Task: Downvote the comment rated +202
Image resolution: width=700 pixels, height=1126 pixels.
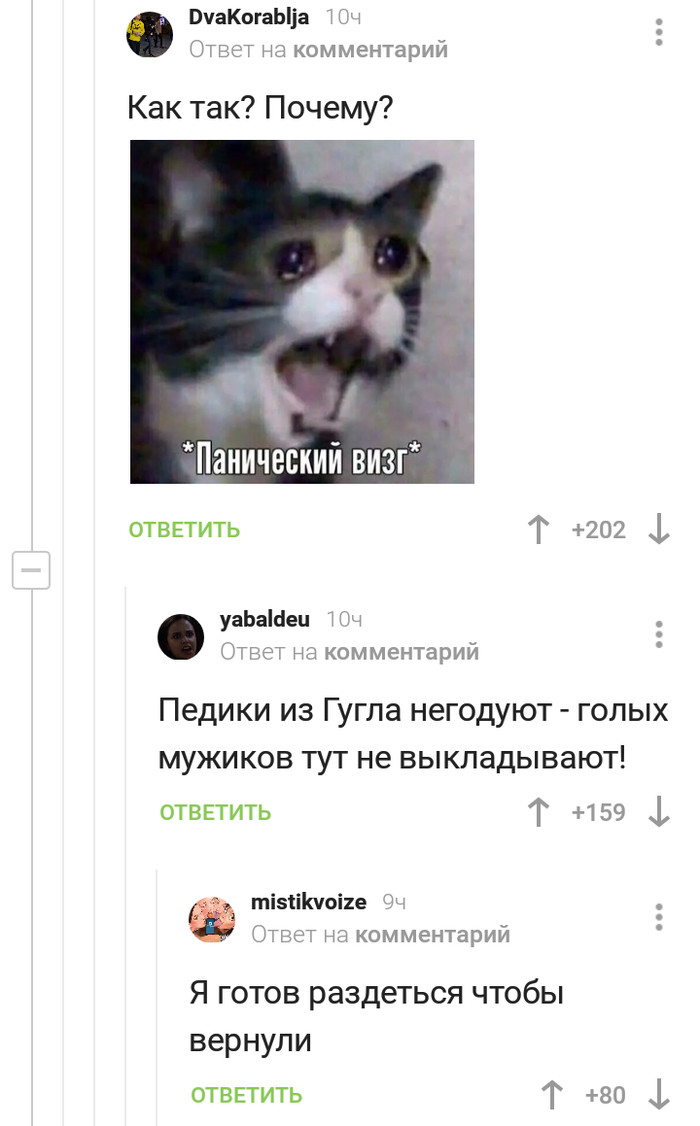Action: (658, 530)
